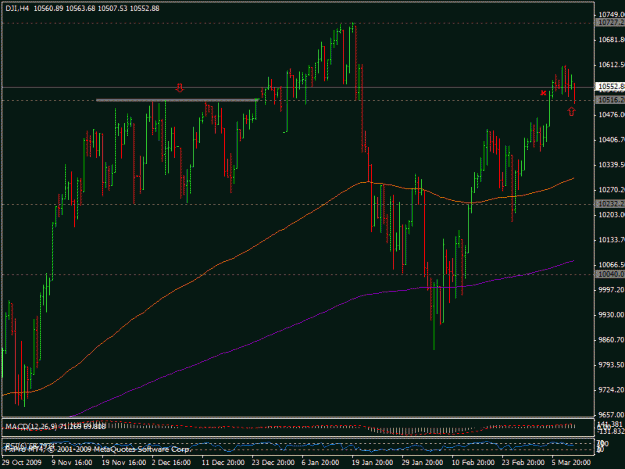
Task: Click the 2 Dec 16:00 time label
Action: (171, 463)
